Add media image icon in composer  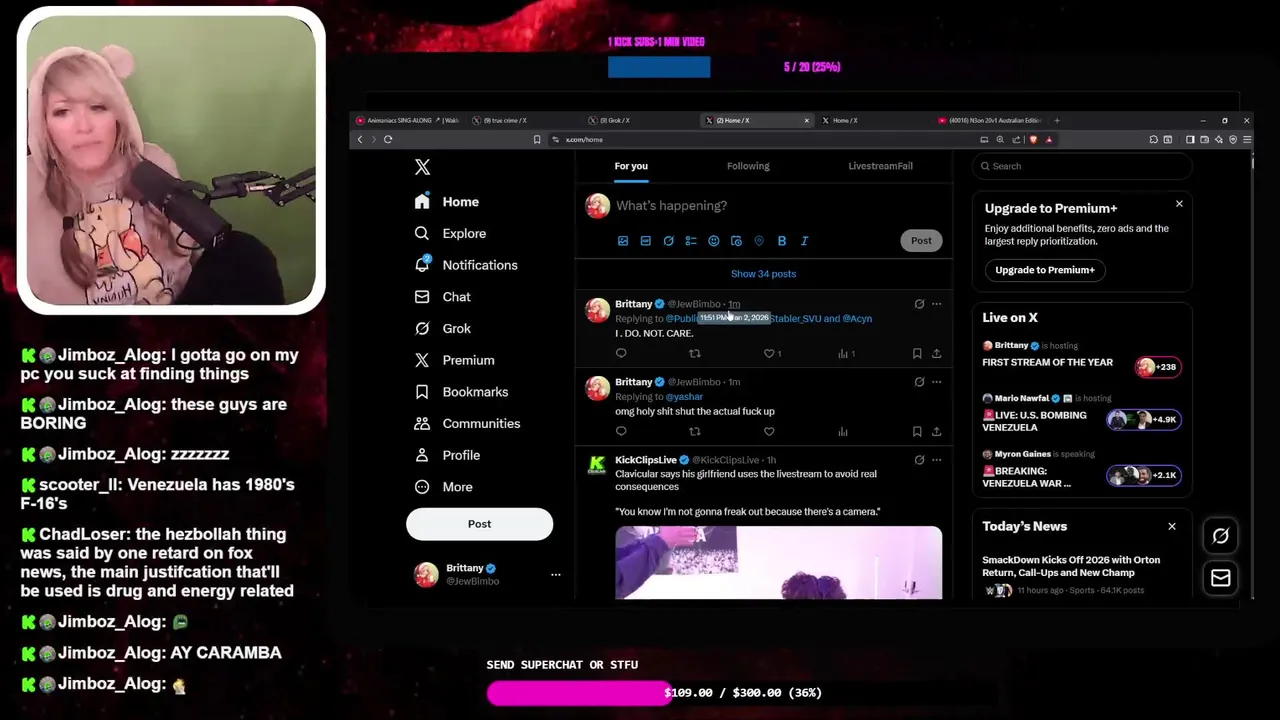point(623,241)
